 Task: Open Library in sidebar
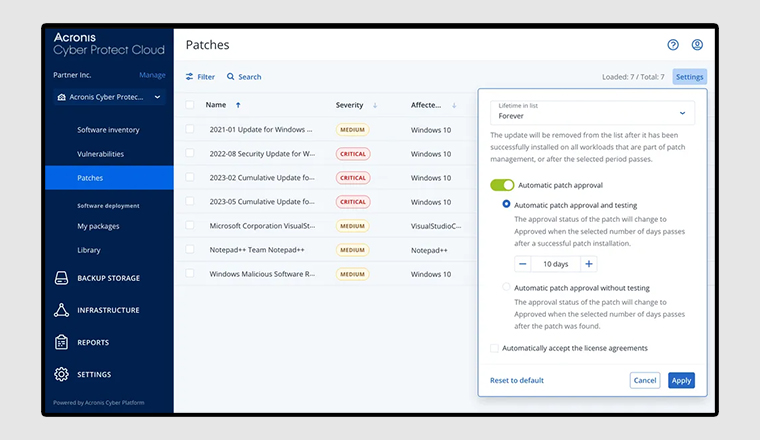point(89,250)
